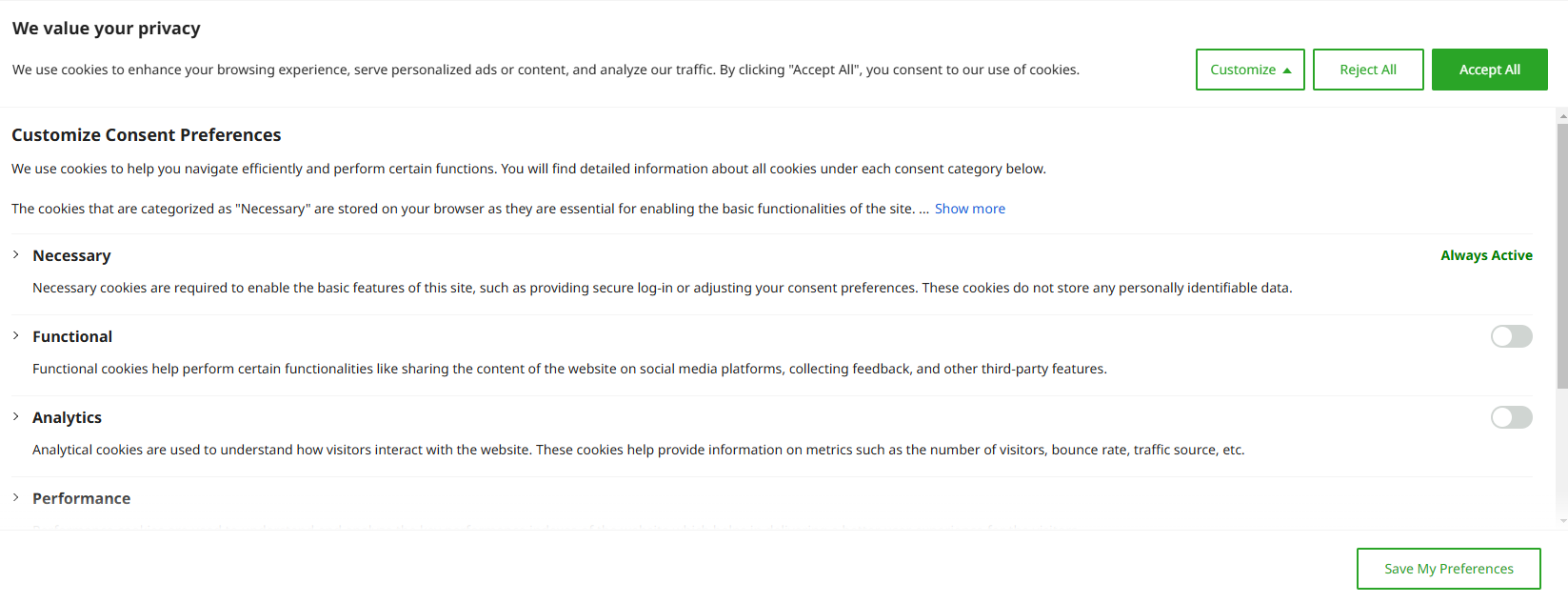Select the Analytics category title
1568x603 pixels.
coord(67,417)
